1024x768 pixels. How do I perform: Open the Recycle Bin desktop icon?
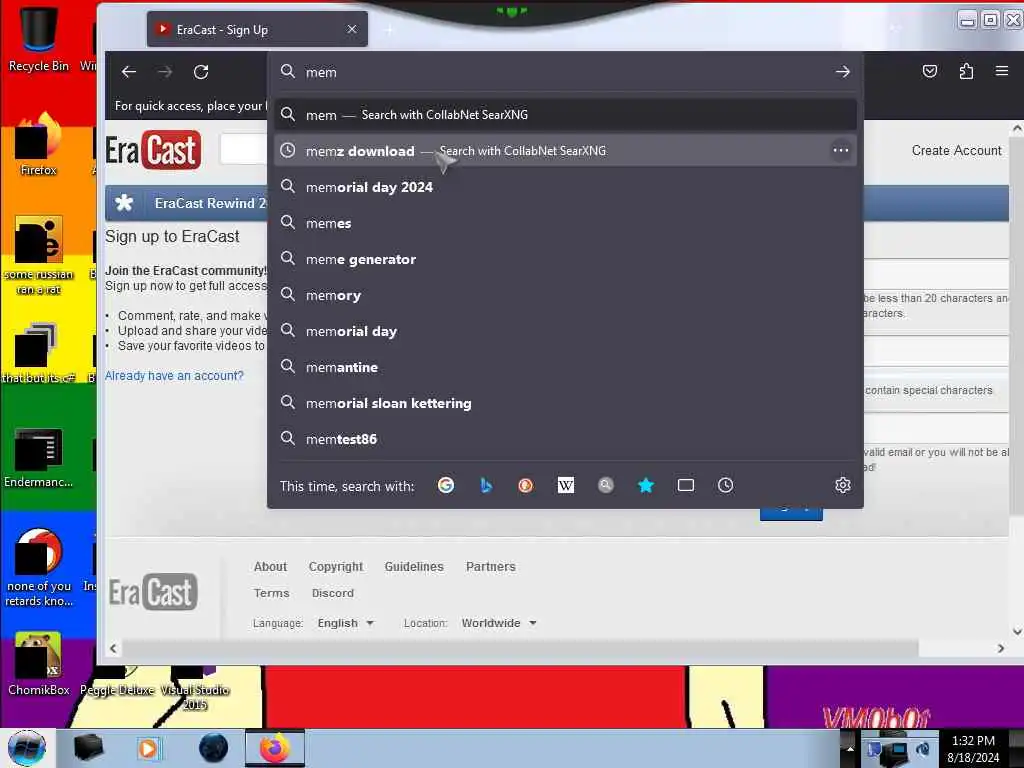click(39, 38)
